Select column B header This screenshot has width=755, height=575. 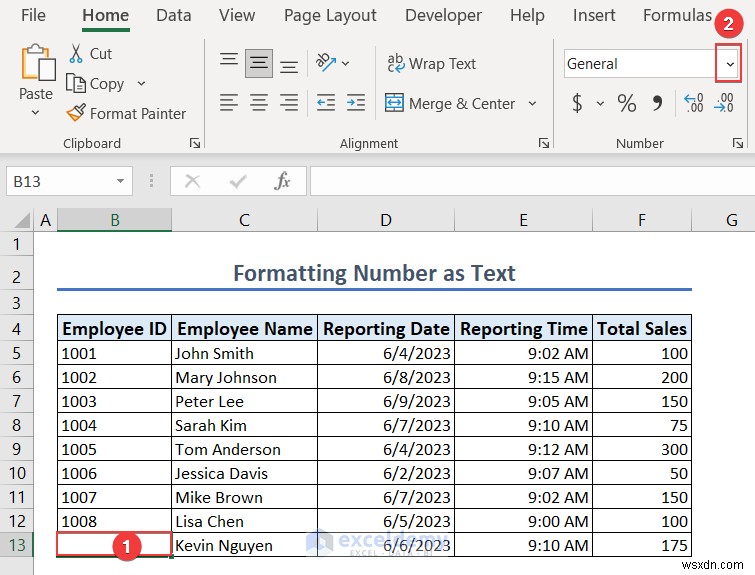pyautogui.click(x=115, y=220)
